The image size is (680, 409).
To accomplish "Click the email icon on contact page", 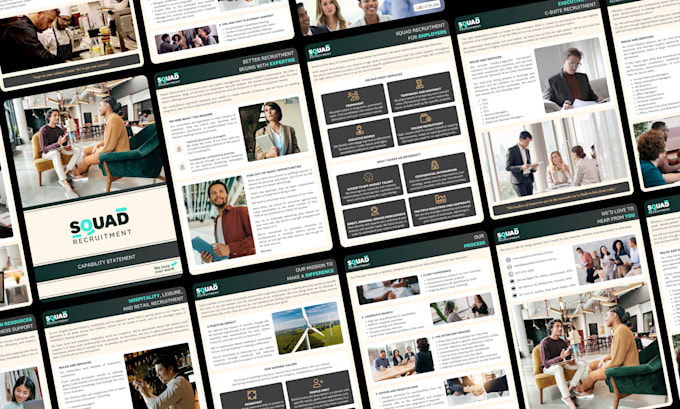I will pos(510,268).
